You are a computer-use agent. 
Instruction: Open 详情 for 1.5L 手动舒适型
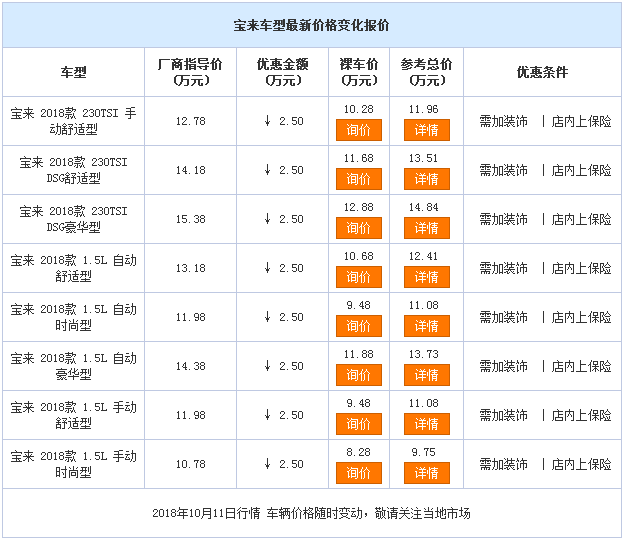pos(427,424)
